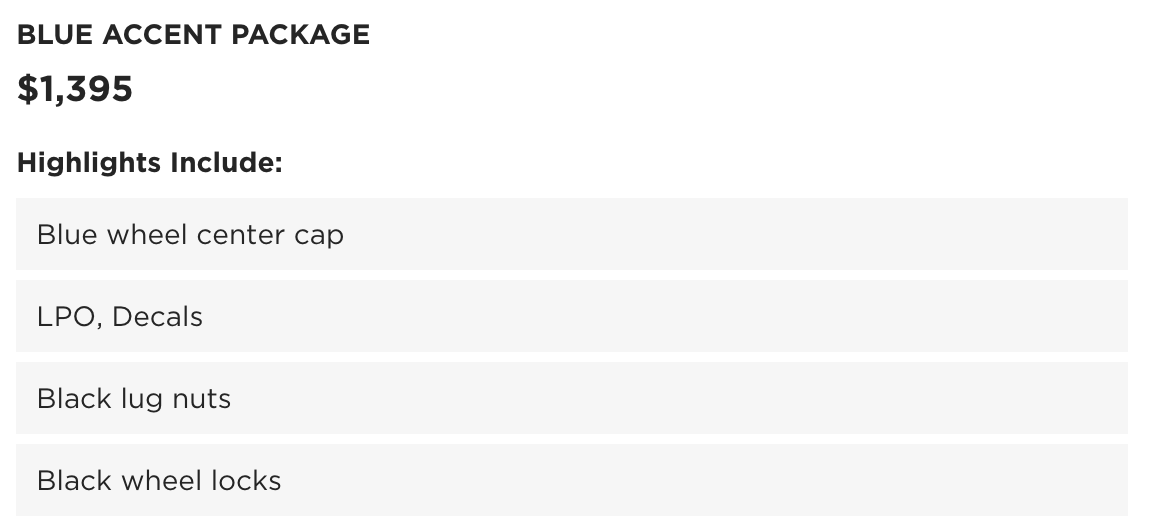
Task: Select the Blue wheel center cap text
Action: [x=190, y=235]
